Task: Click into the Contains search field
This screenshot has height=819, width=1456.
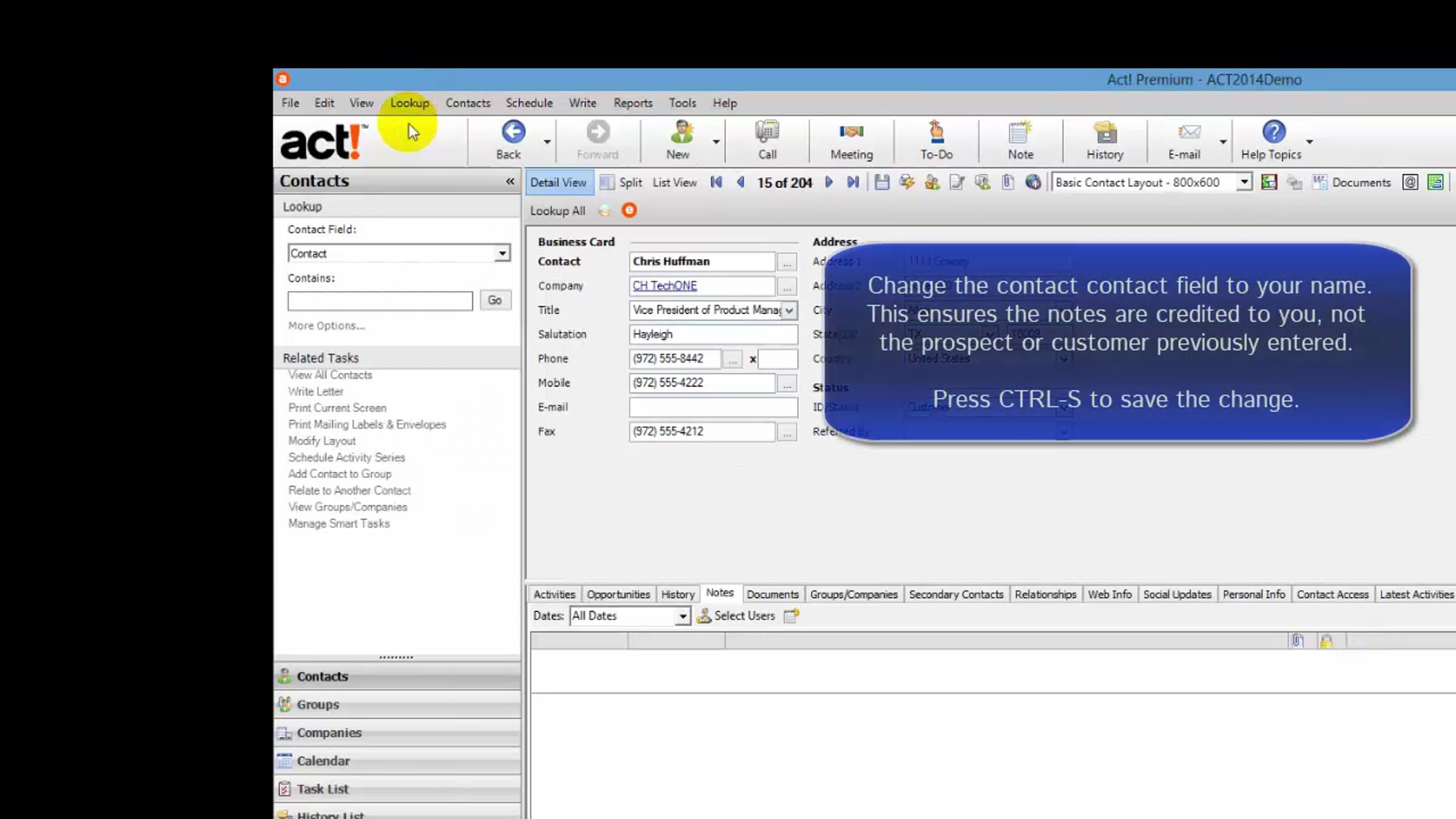Action: tap(380, 301)
